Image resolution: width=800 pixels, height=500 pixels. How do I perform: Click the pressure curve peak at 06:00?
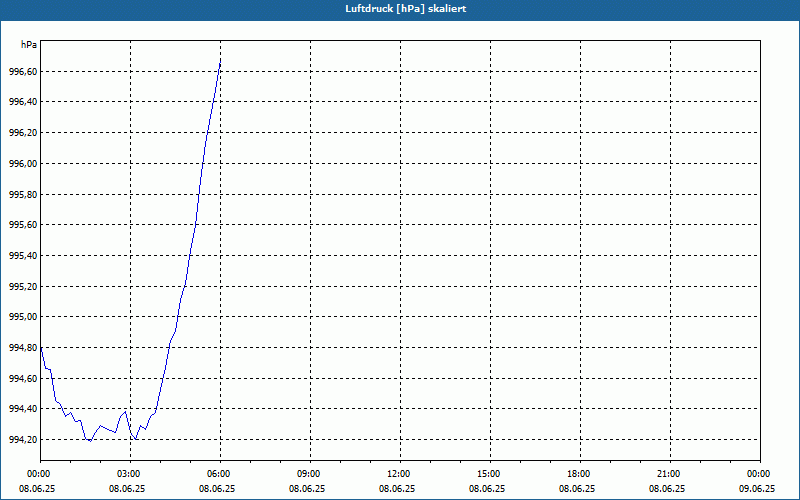[x=220, y=60]
